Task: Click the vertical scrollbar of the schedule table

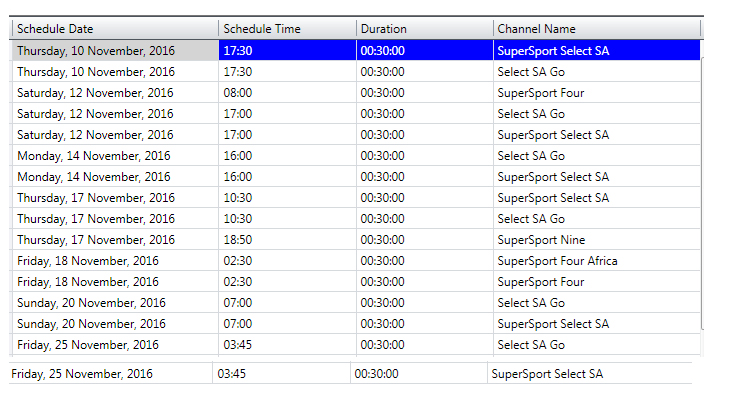Action: pyautogui.click(x=702, y=193)
